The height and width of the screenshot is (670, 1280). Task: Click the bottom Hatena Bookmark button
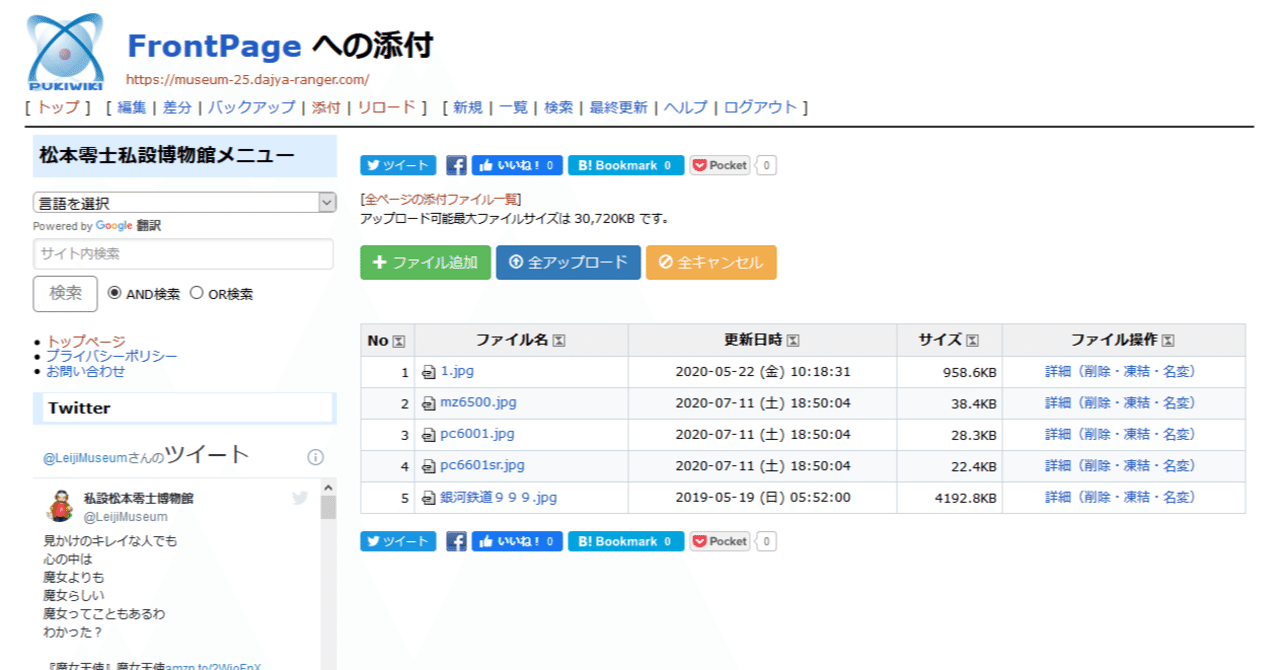626,541
